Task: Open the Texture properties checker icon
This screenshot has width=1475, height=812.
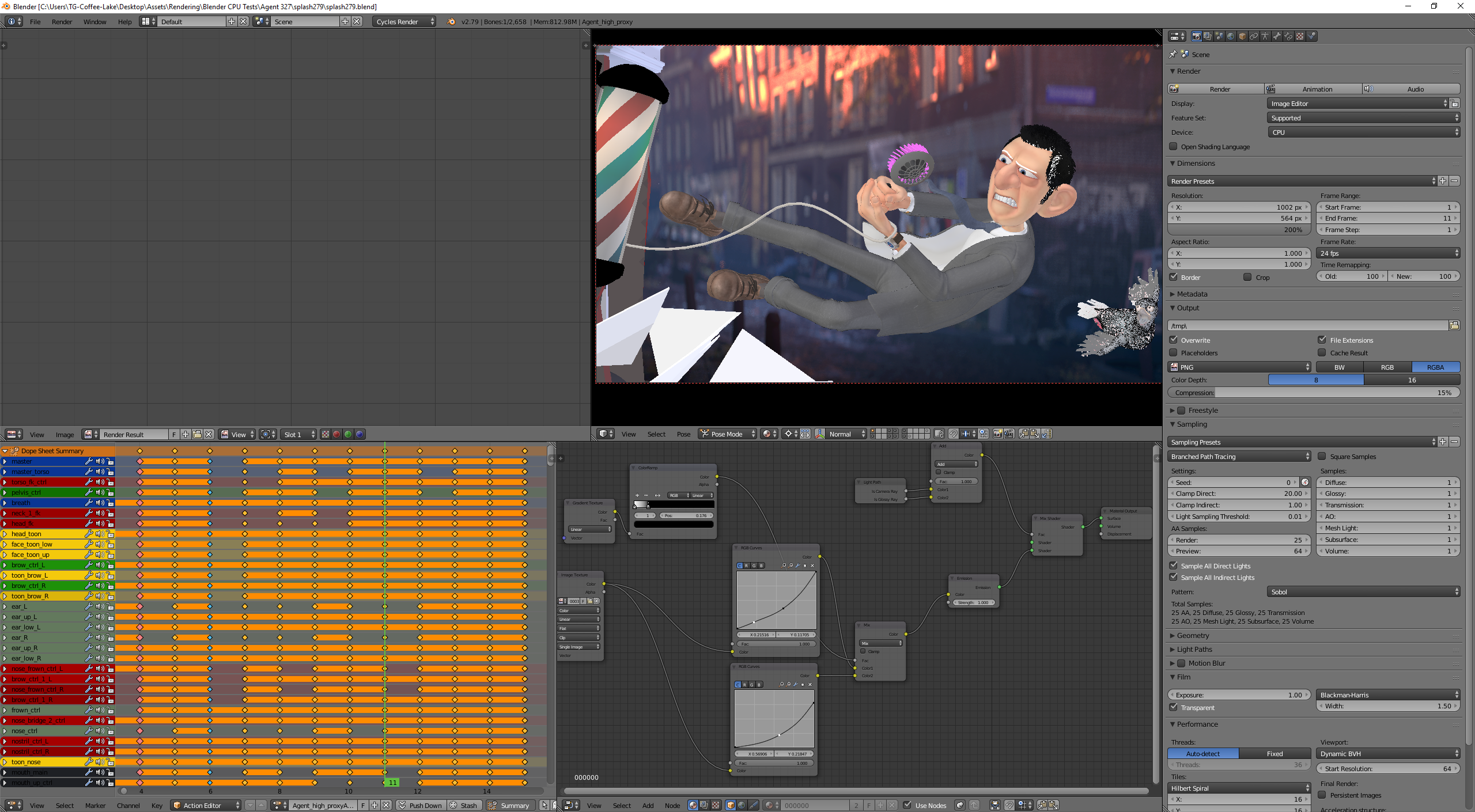Action: [1300, 36]
